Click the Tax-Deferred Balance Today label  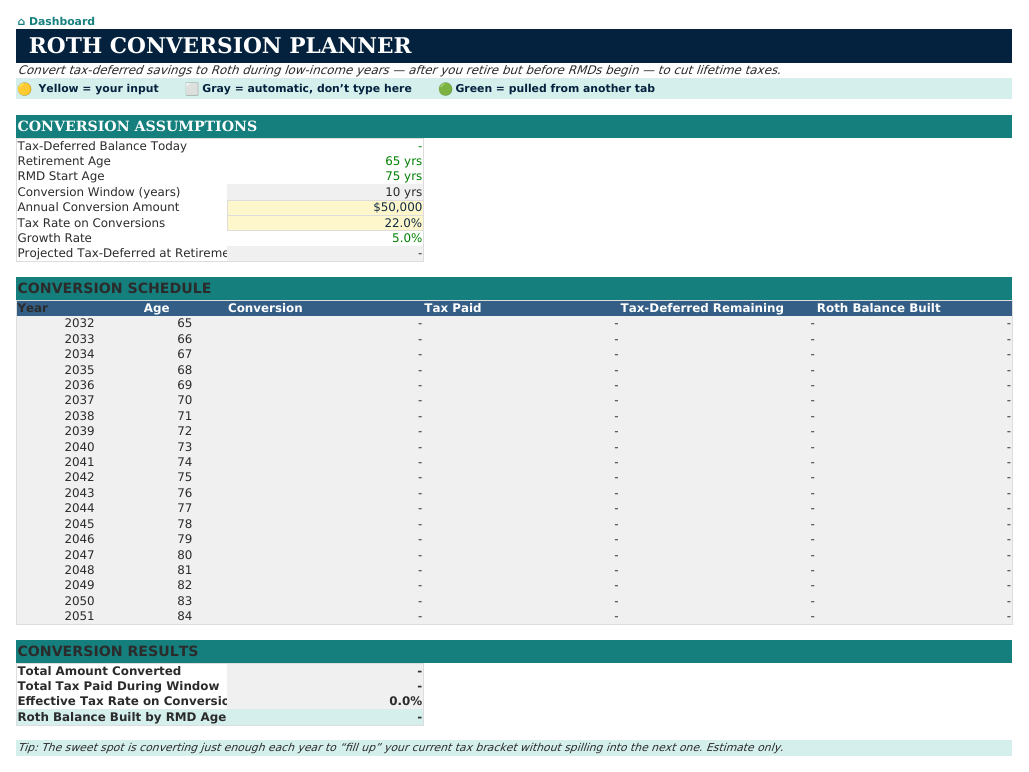[102, 146]
